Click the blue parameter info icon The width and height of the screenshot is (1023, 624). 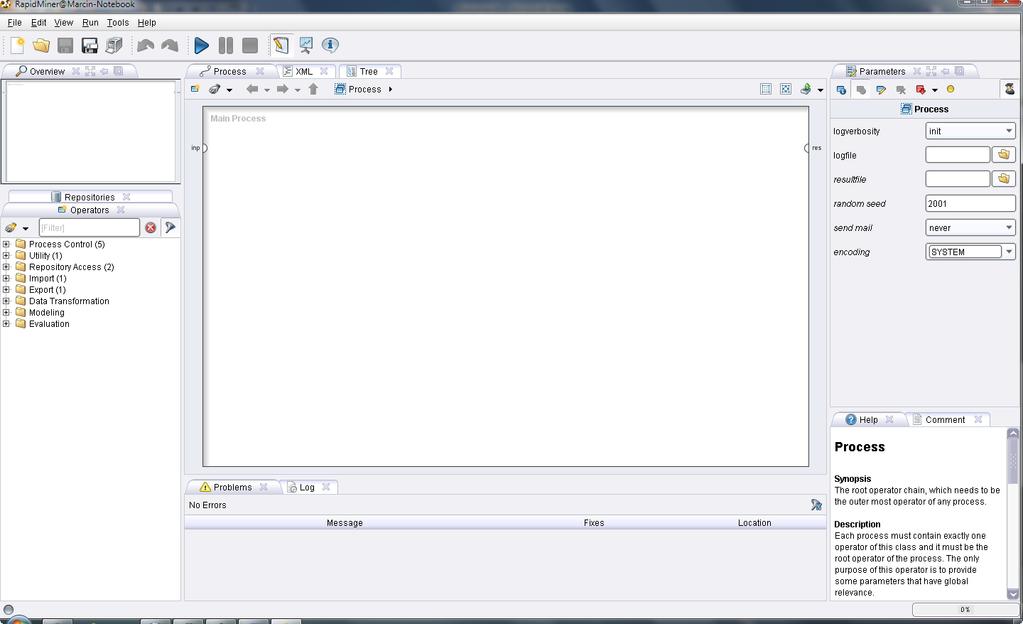pyautogui.click(x=841, y=89)
